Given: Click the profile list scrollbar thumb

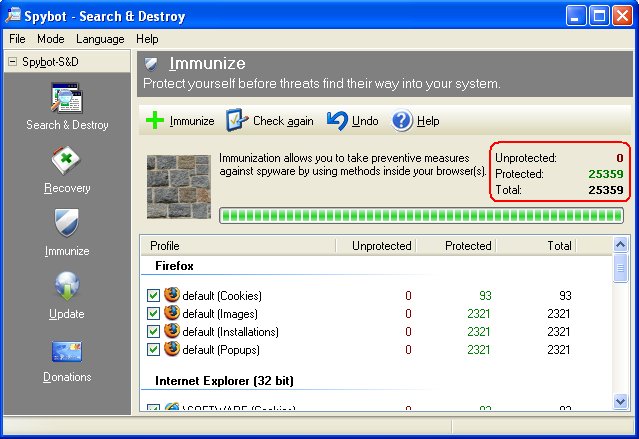Looking at the screenshot, I should pos(620,267).
